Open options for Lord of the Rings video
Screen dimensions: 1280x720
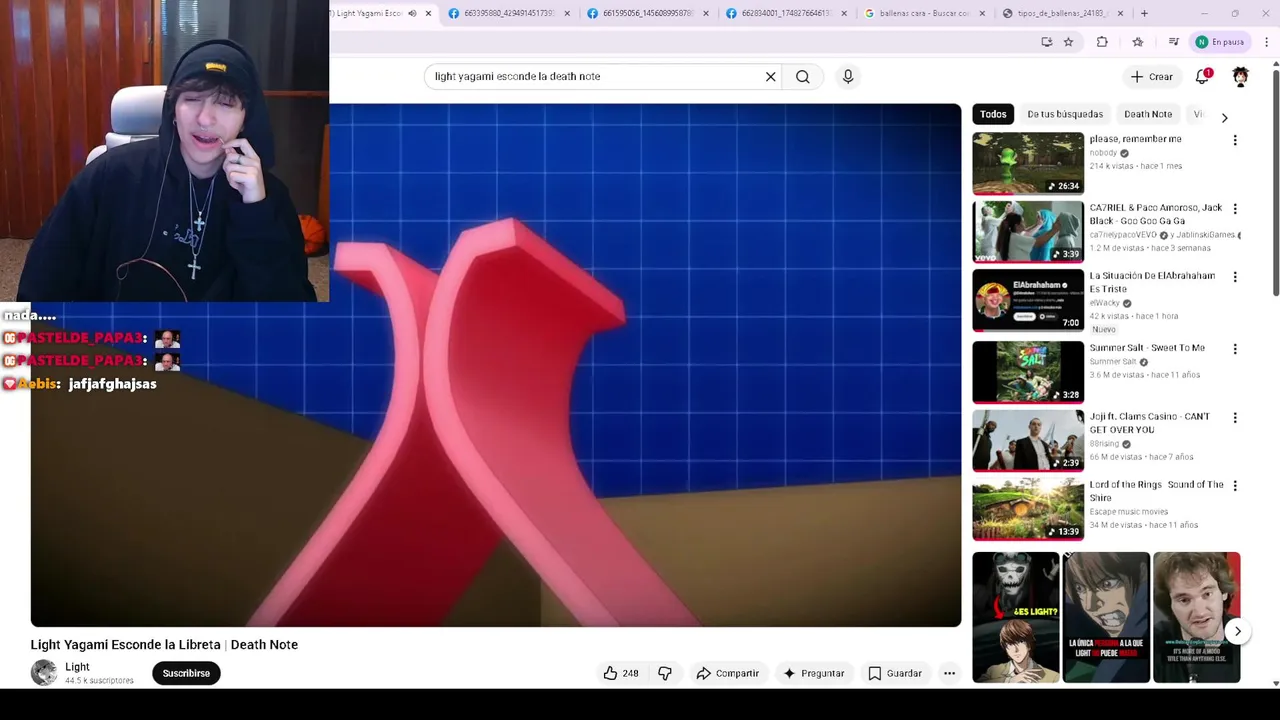coord(1235,486)
